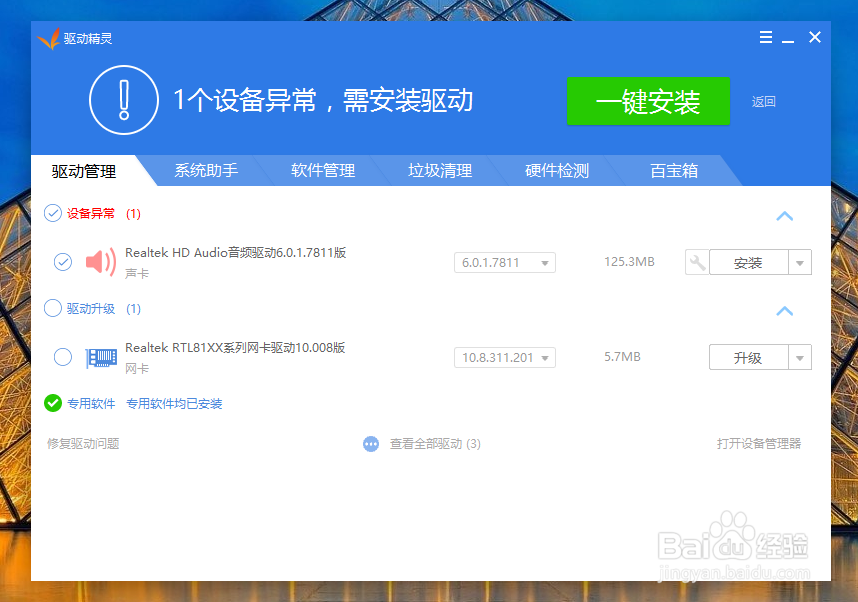The width and height of the screenshot is (858, 602).
Task: Open the hamburger menu icon top right
Action: (765, 37)
